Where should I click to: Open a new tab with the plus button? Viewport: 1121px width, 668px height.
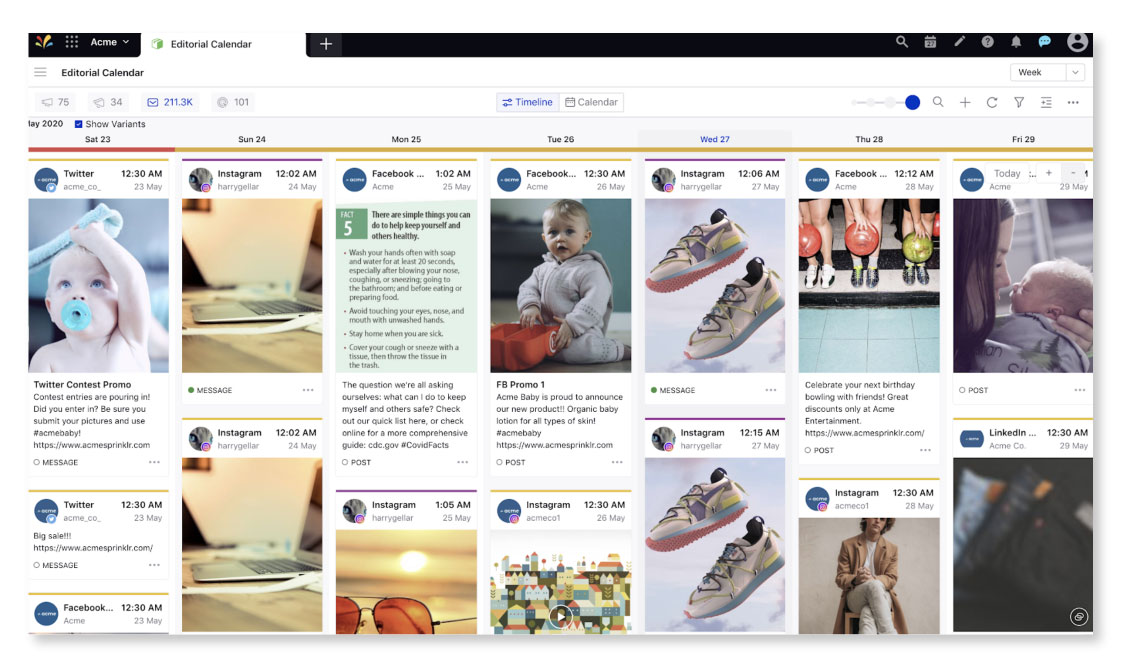326,44
